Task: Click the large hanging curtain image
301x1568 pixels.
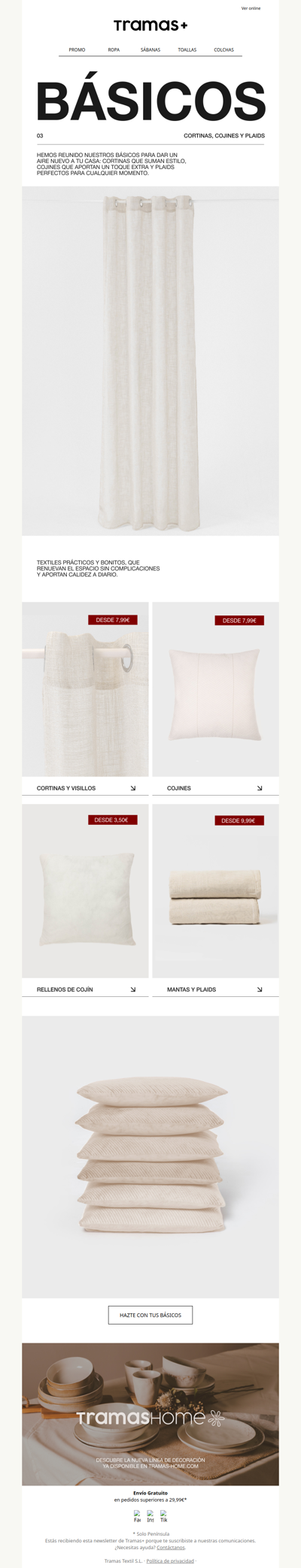Action: (150, 361)
